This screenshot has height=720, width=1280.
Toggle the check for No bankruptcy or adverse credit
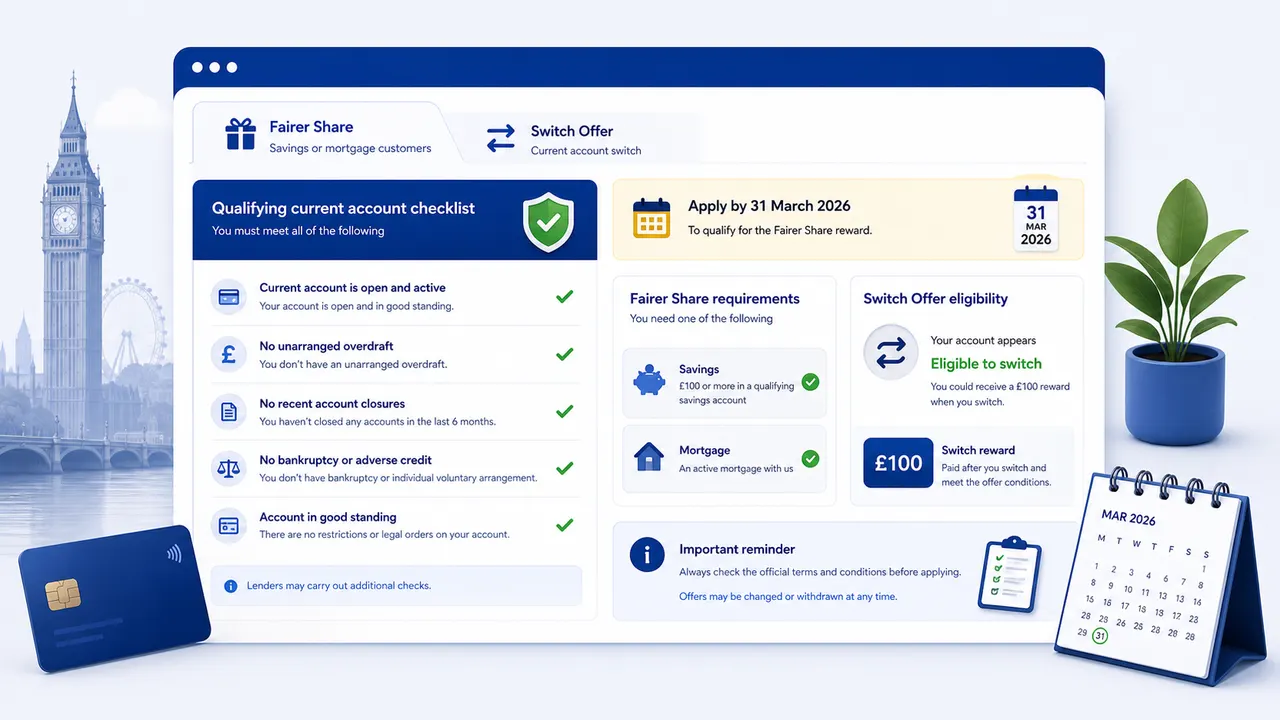(564, 468)
